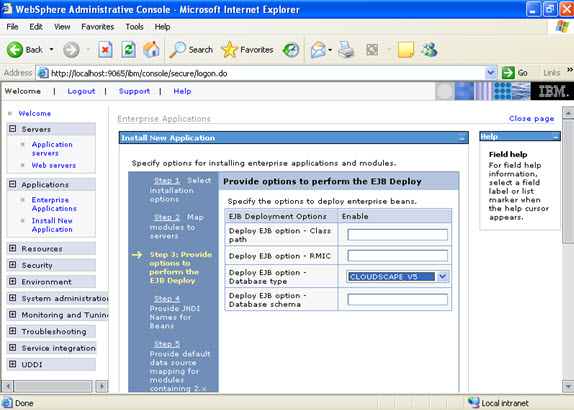
Task: Click the Help link in console banner
Action: click(182, 91)
